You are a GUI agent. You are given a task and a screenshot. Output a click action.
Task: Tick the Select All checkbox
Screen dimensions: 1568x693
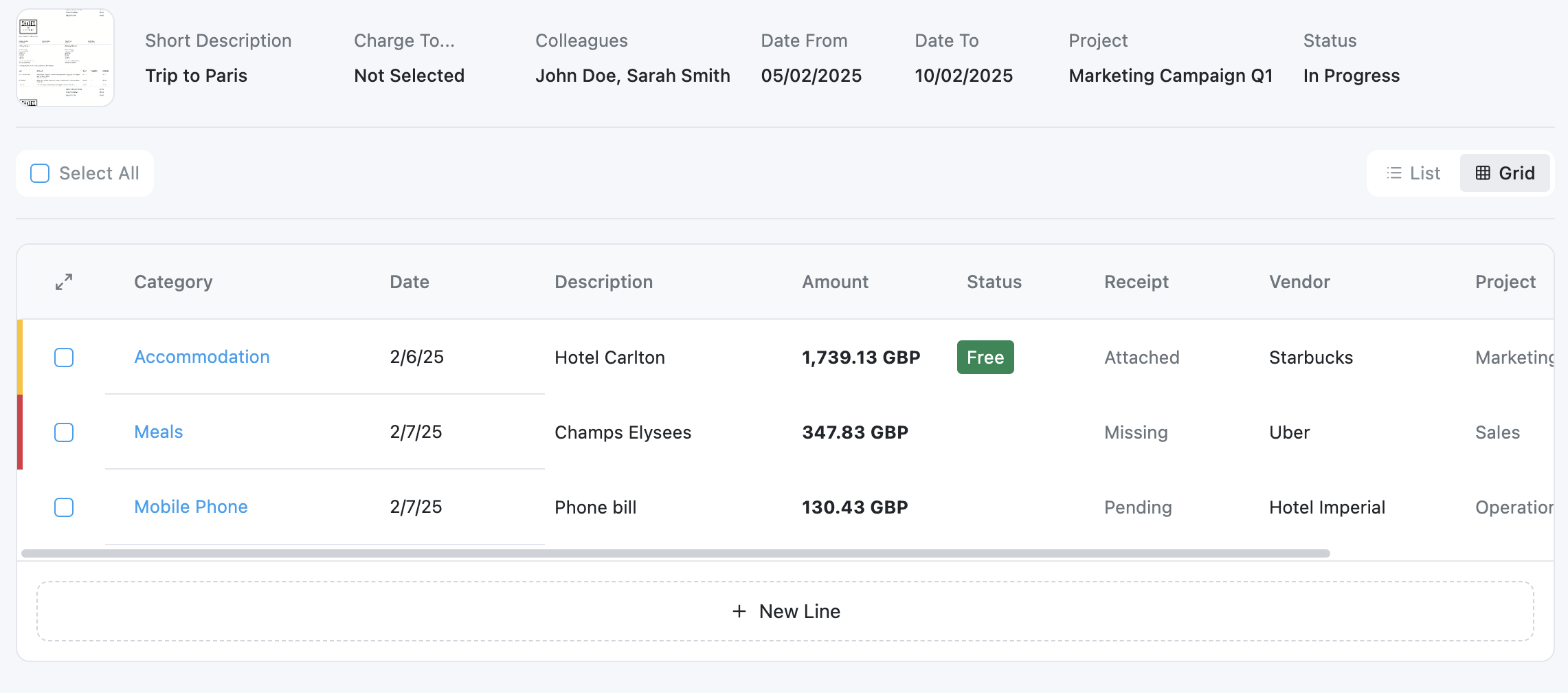(x=40, y=173)
